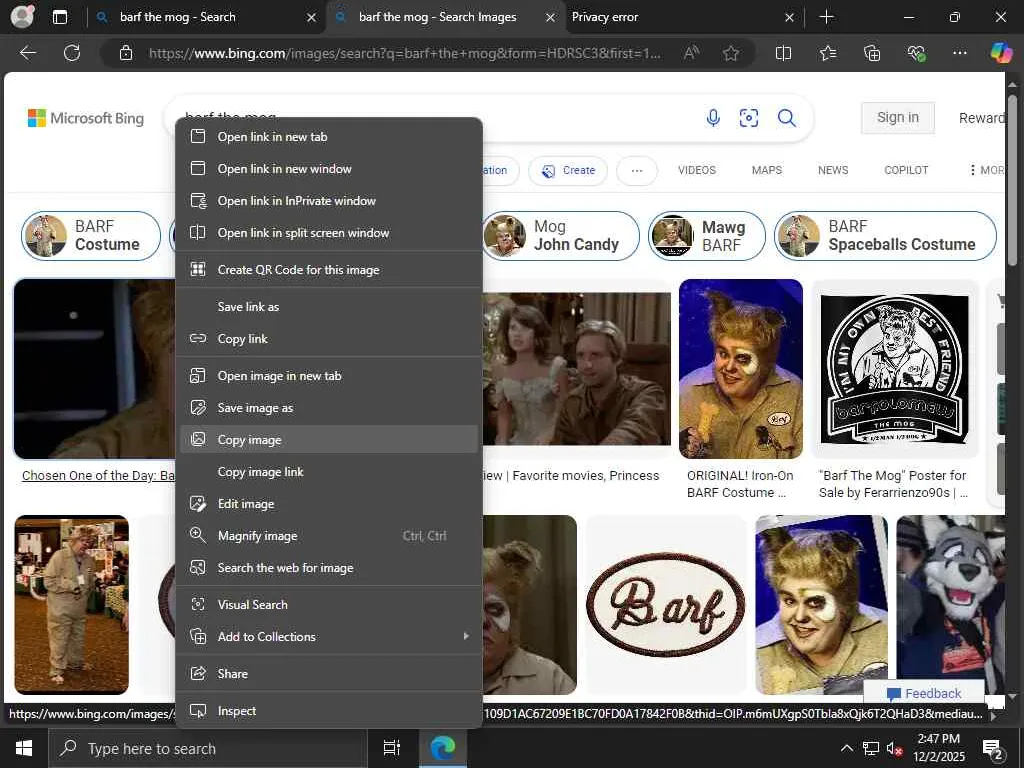Open the MAPS search category
This screenshot has height=768, width=1024.
click(766, 170)
